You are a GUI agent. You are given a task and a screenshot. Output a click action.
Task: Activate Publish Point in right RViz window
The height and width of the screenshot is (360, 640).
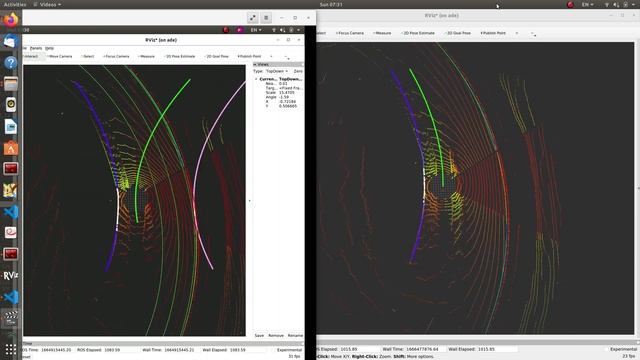point(493,33)
